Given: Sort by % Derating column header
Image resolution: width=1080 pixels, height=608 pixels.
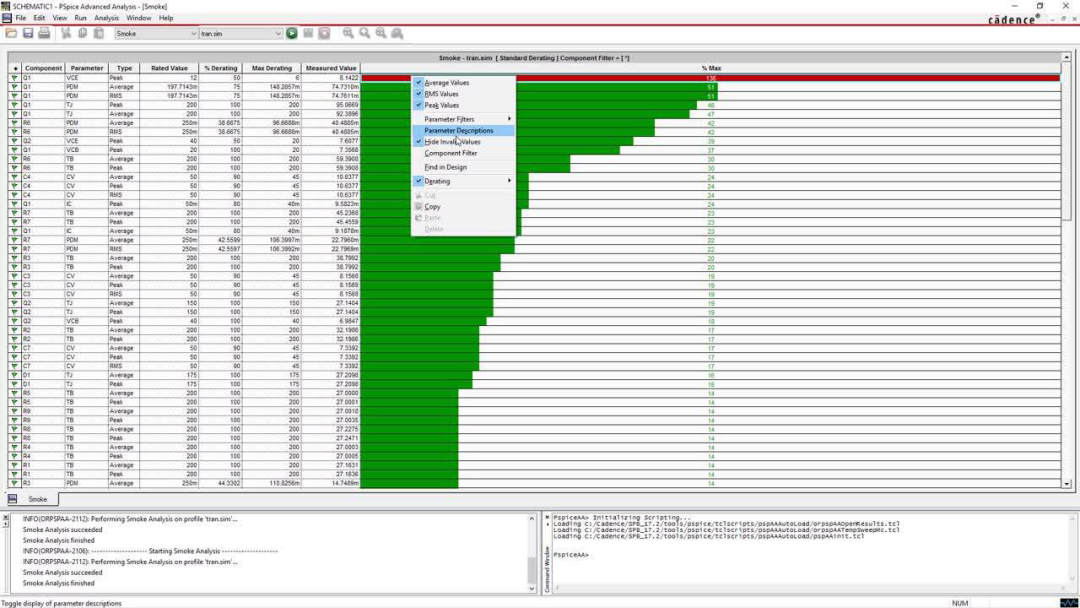Looking at the screenshot, I should coord(220,68).
